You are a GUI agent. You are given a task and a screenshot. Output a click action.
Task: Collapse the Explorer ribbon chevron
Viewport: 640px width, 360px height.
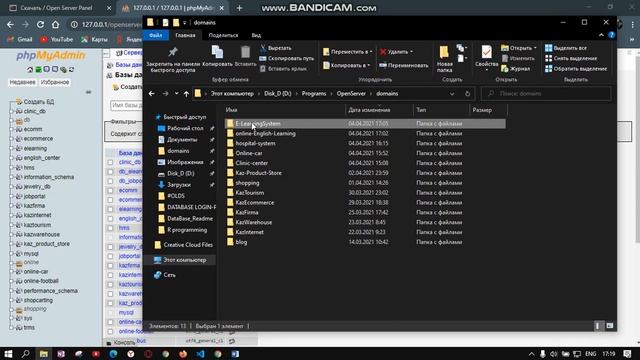pyautogui.click(x=601, y=35)
